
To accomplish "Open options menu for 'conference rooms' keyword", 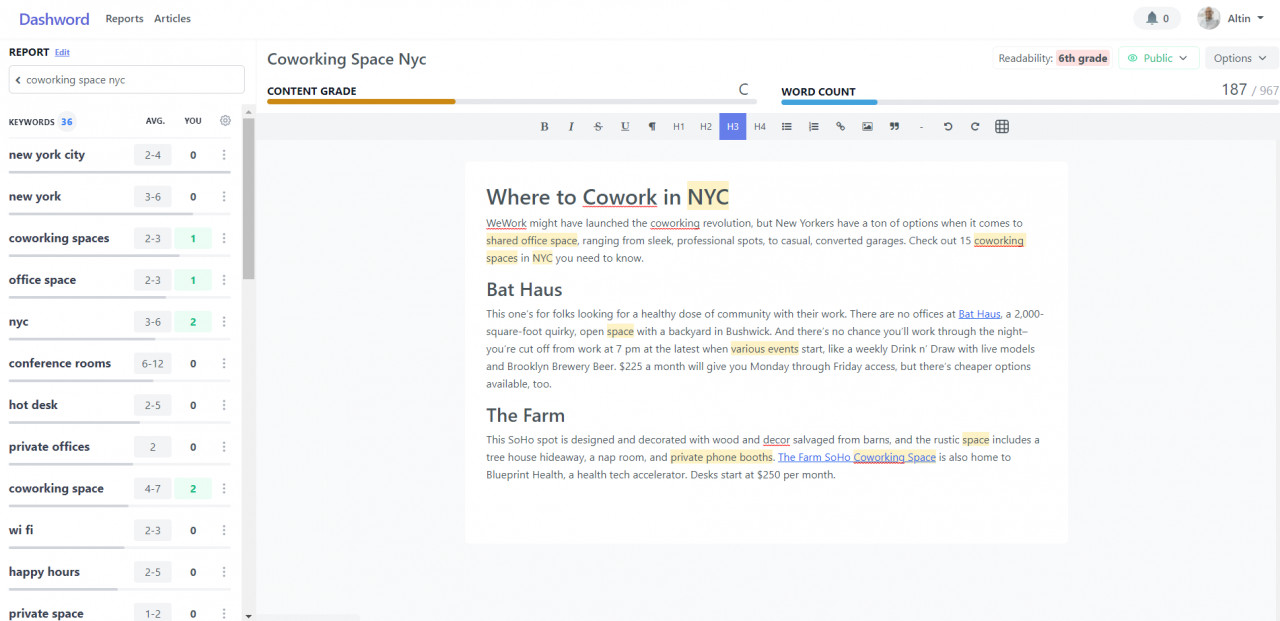I will pos(224,364).
